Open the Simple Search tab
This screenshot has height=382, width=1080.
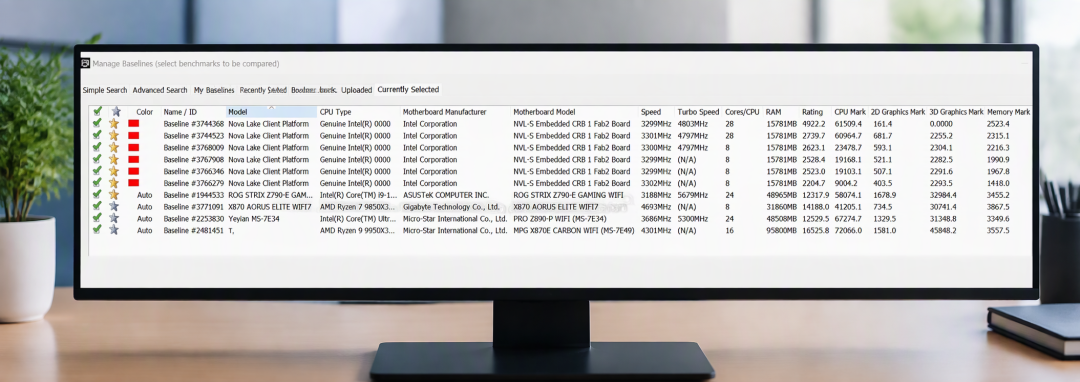[x=105, y=90]
